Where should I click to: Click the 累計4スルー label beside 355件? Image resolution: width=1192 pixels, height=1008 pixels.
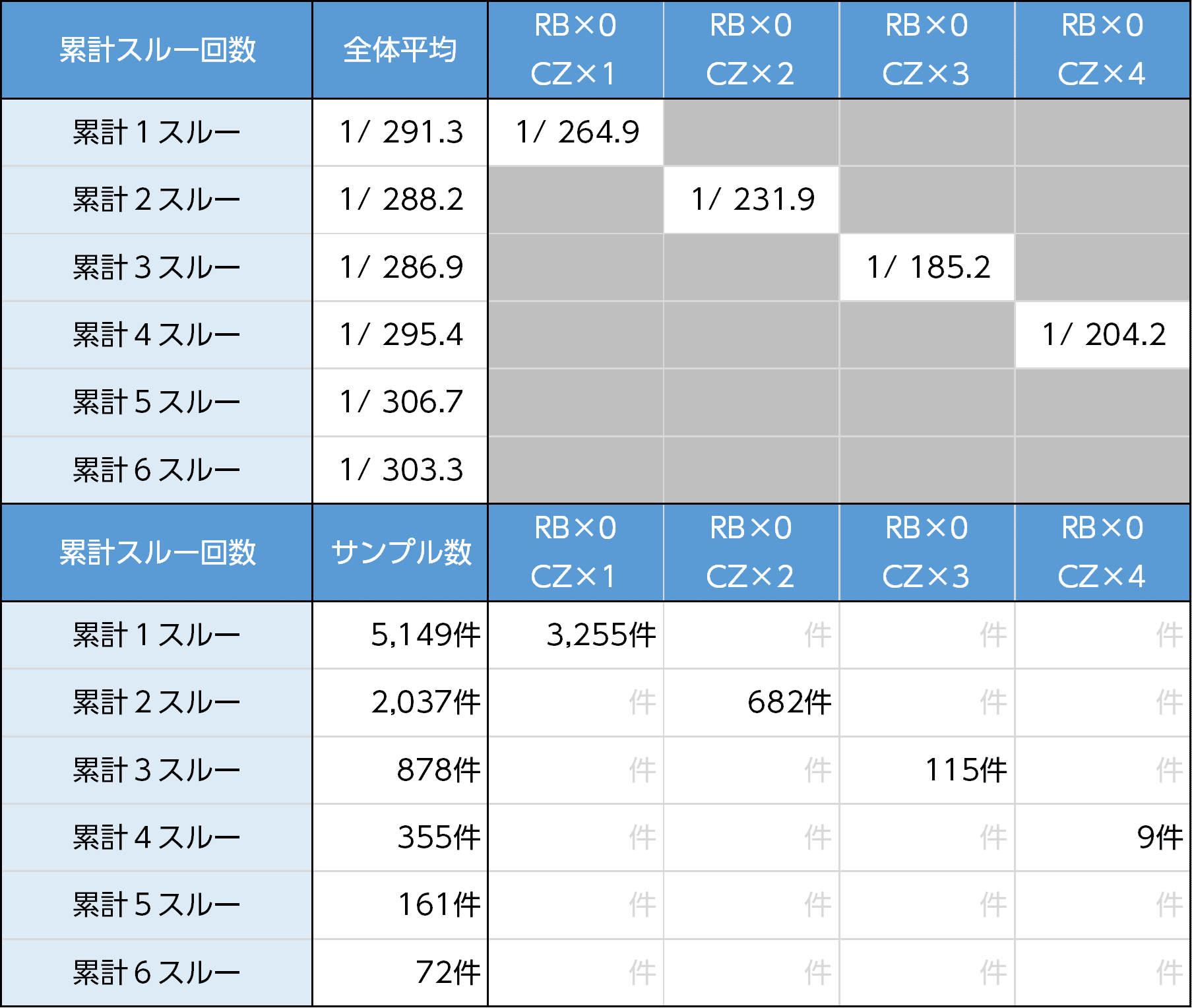coord(157,837)
